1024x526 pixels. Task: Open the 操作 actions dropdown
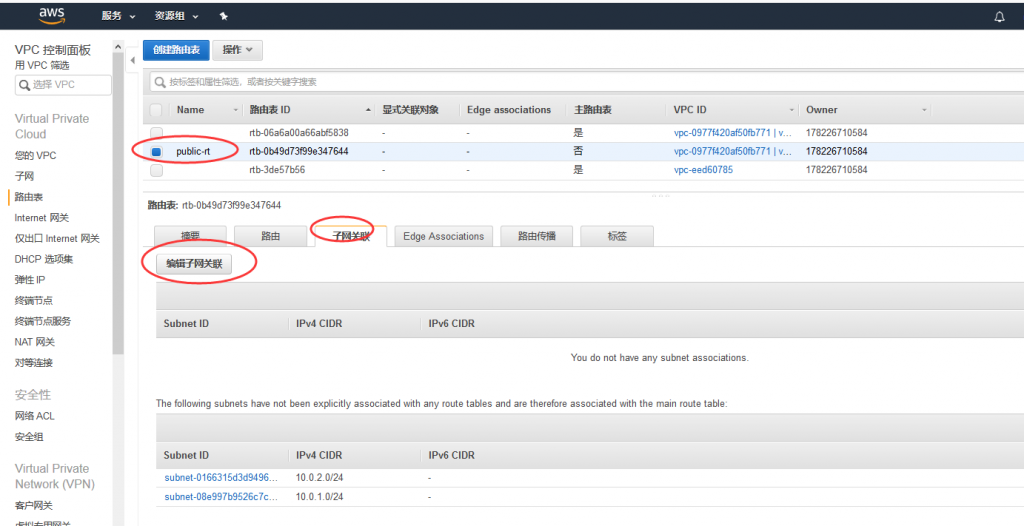[238, 50]
